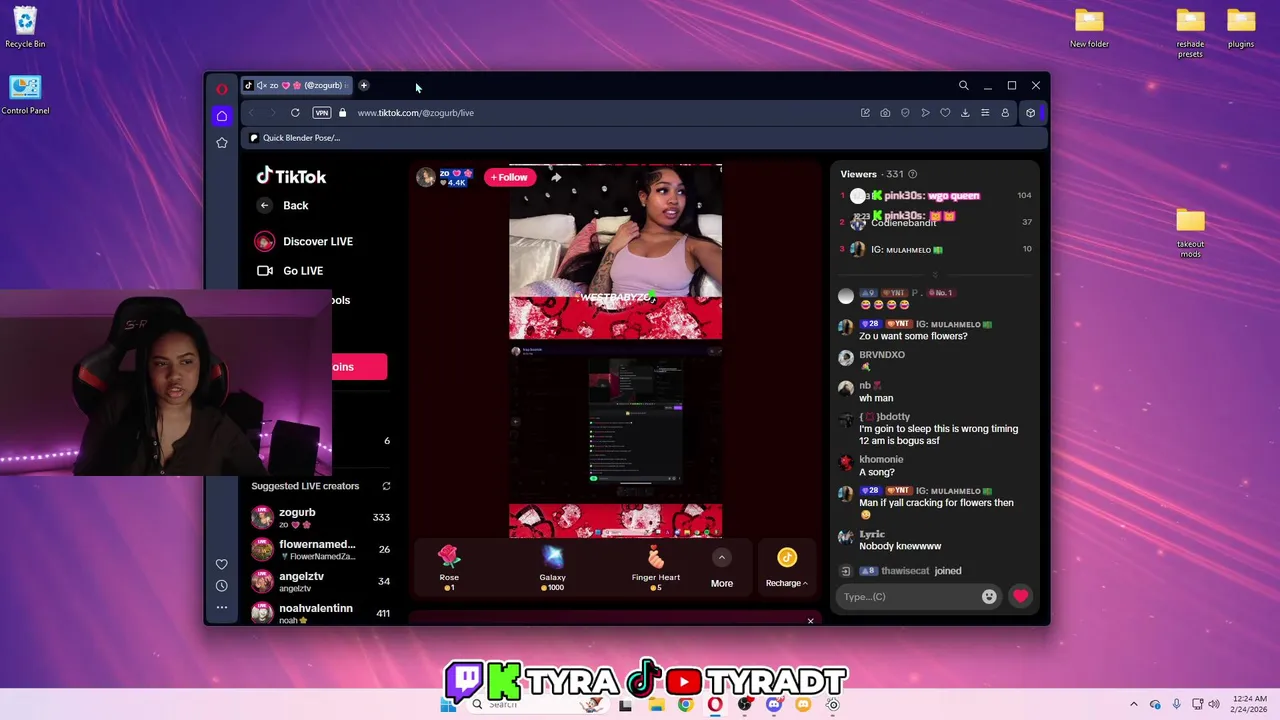Expand More gifts chevron

click(722, 558)
